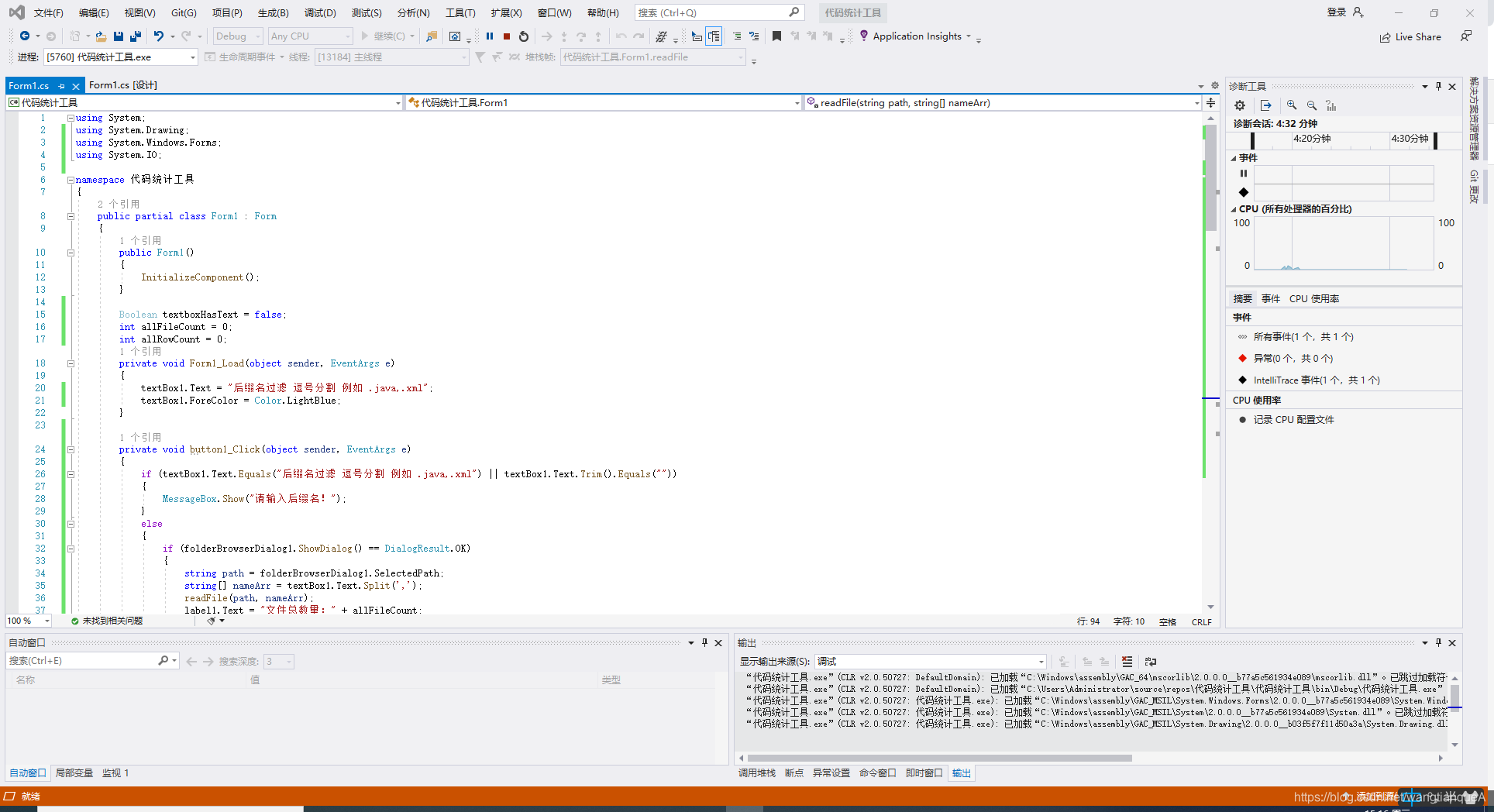Viewport: 1494px width, 812px height.
Task: Collapse the namespace 代码统计工具 code block
Action: (71, 180)
